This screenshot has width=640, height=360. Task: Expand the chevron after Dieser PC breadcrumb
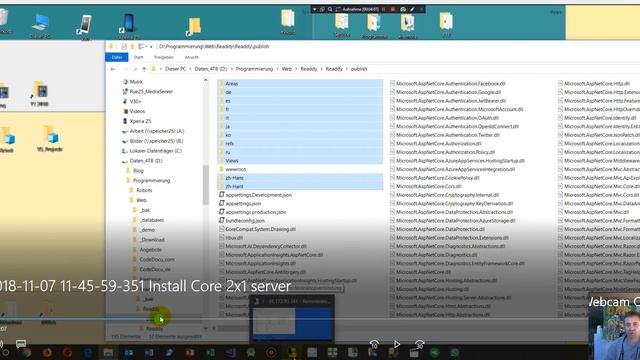click(x=191, y=69)
